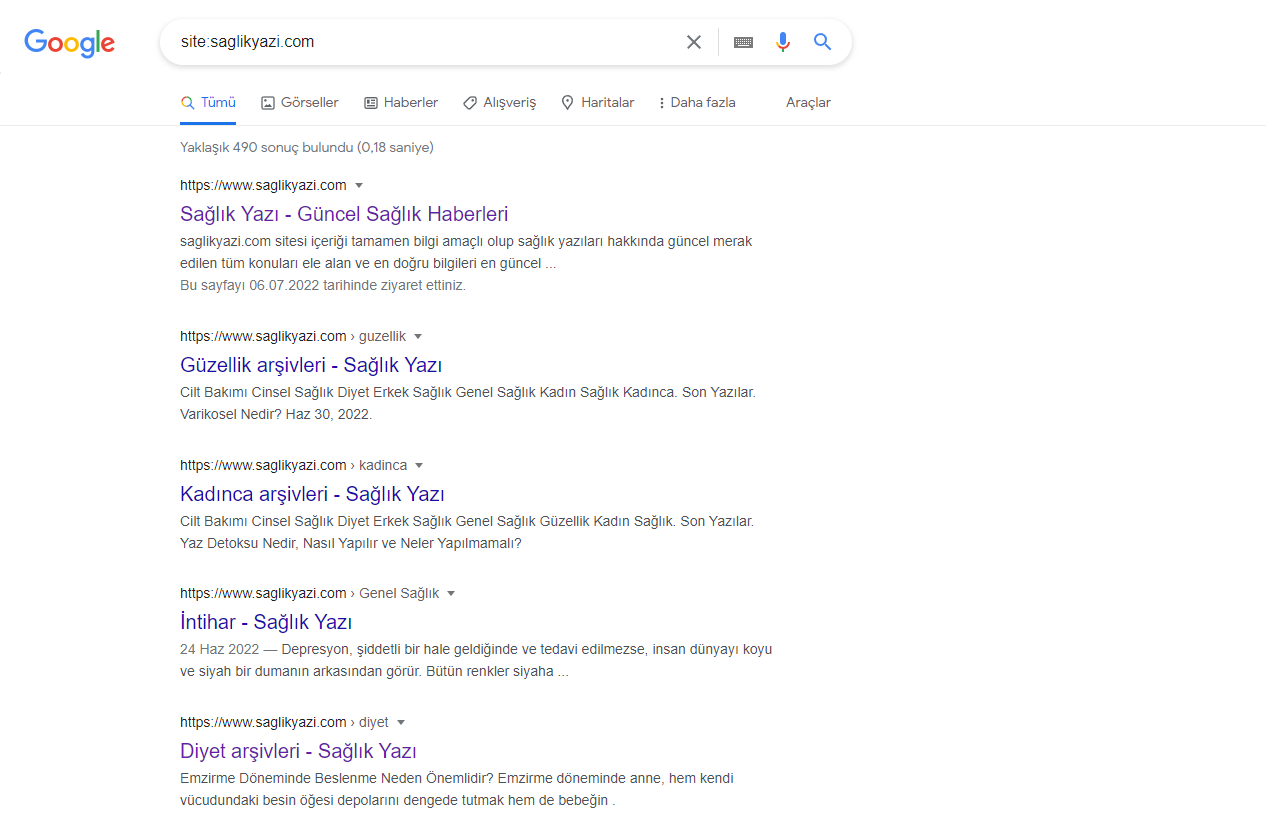Start voice search with microphone icon
Viewport: 1266px width, 825px height.
783,42
